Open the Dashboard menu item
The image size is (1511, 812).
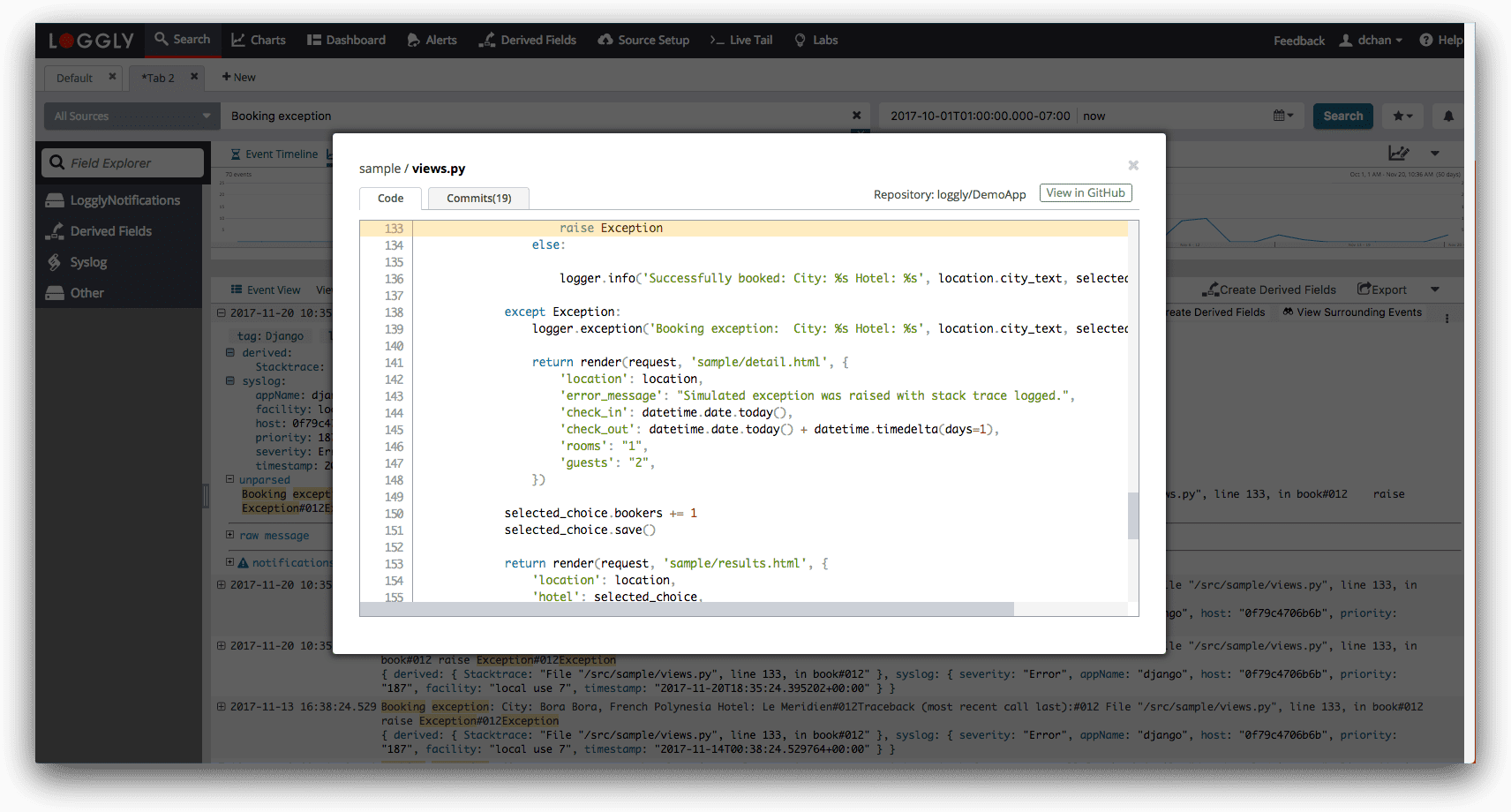point(346,41)
